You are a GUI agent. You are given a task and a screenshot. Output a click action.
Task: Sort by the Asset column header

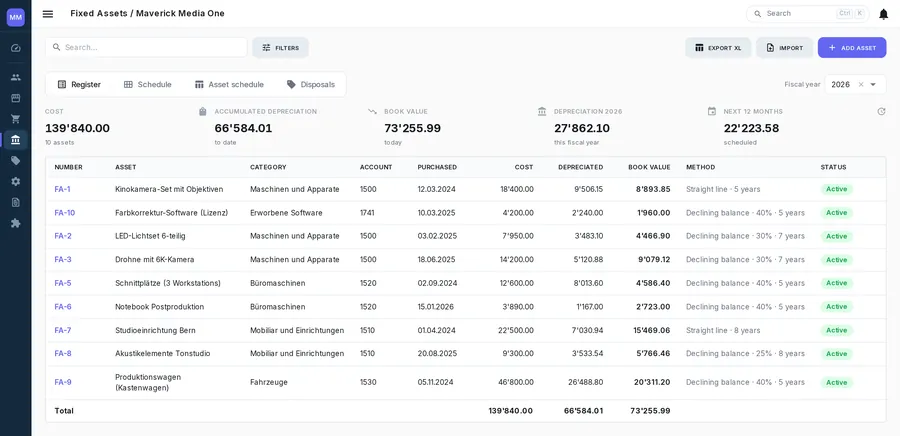click(126, 168)
